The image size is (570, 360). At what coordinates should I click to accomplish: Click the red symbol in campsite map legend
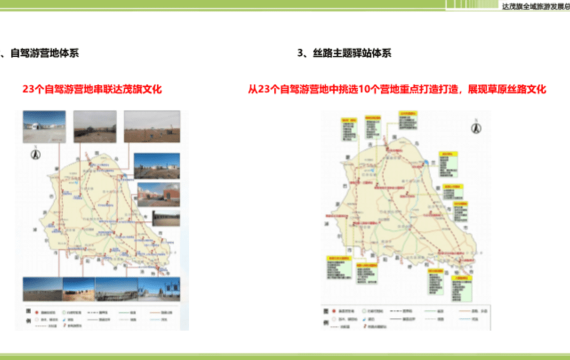[37, 313]
